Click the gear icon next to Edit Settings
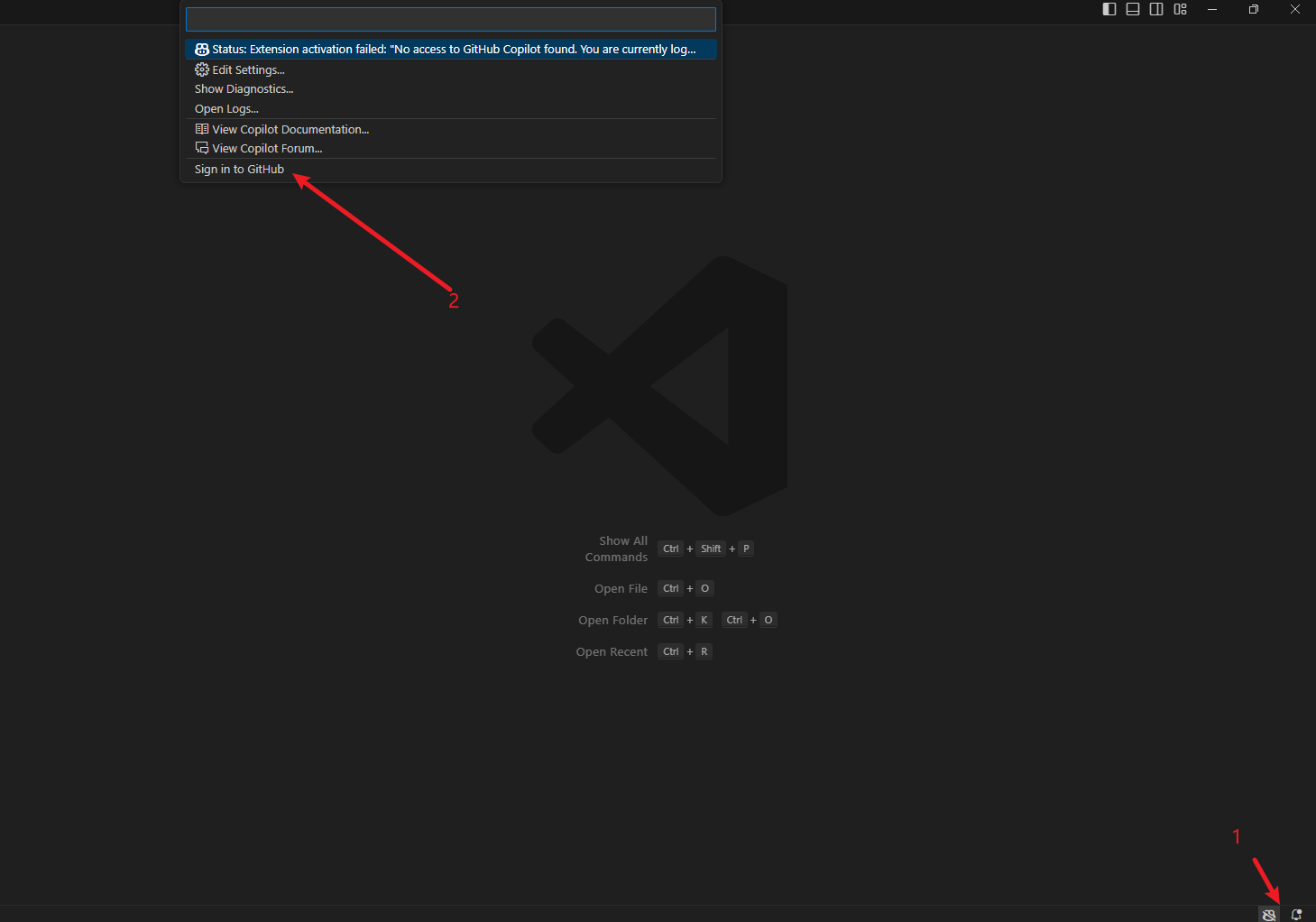Image resolution: width=1316 pixels, height=922 pixels. 202,69
